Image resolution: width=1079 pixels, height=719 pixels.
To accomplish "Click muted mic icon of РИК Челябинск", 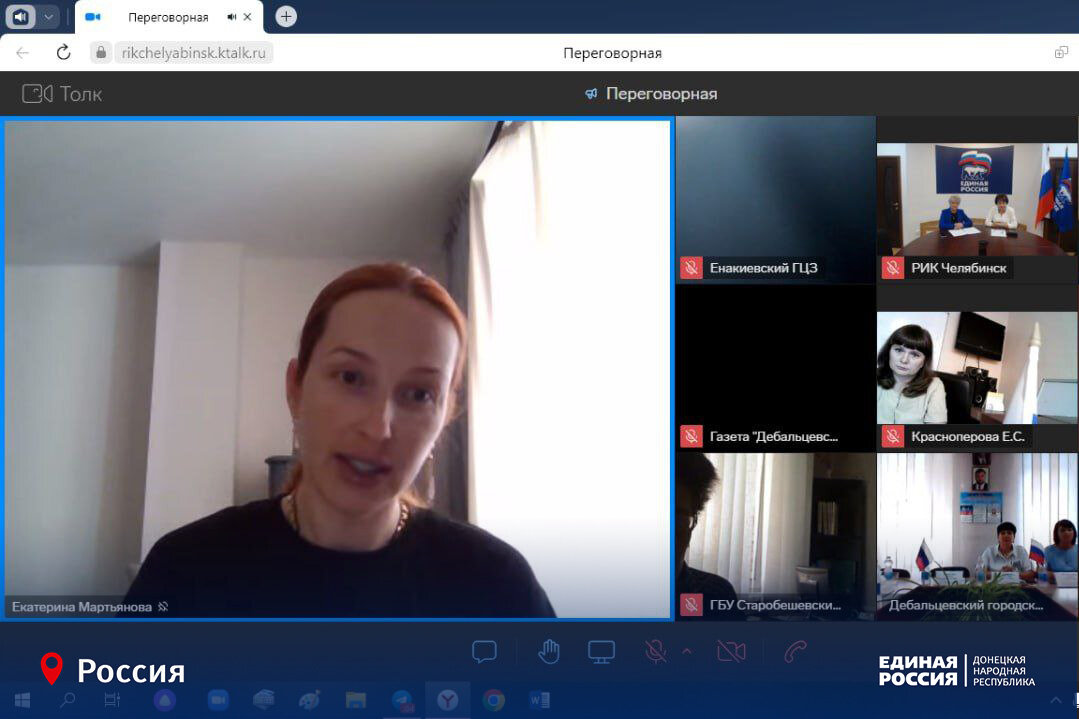I will 893,268.
